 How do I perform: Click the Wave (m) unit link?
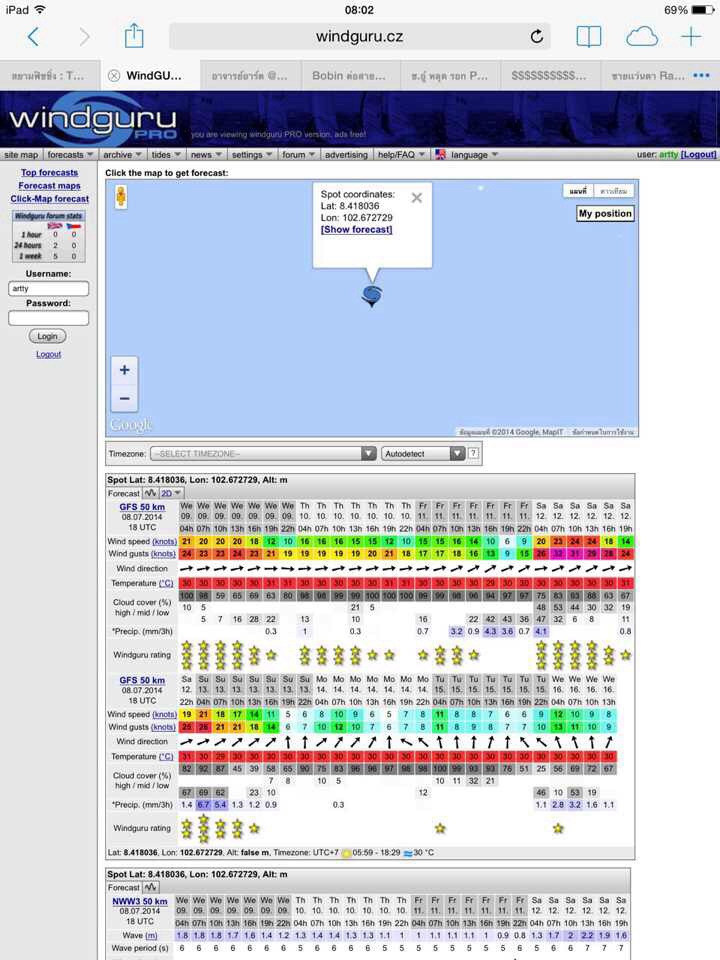coord(151,936)
